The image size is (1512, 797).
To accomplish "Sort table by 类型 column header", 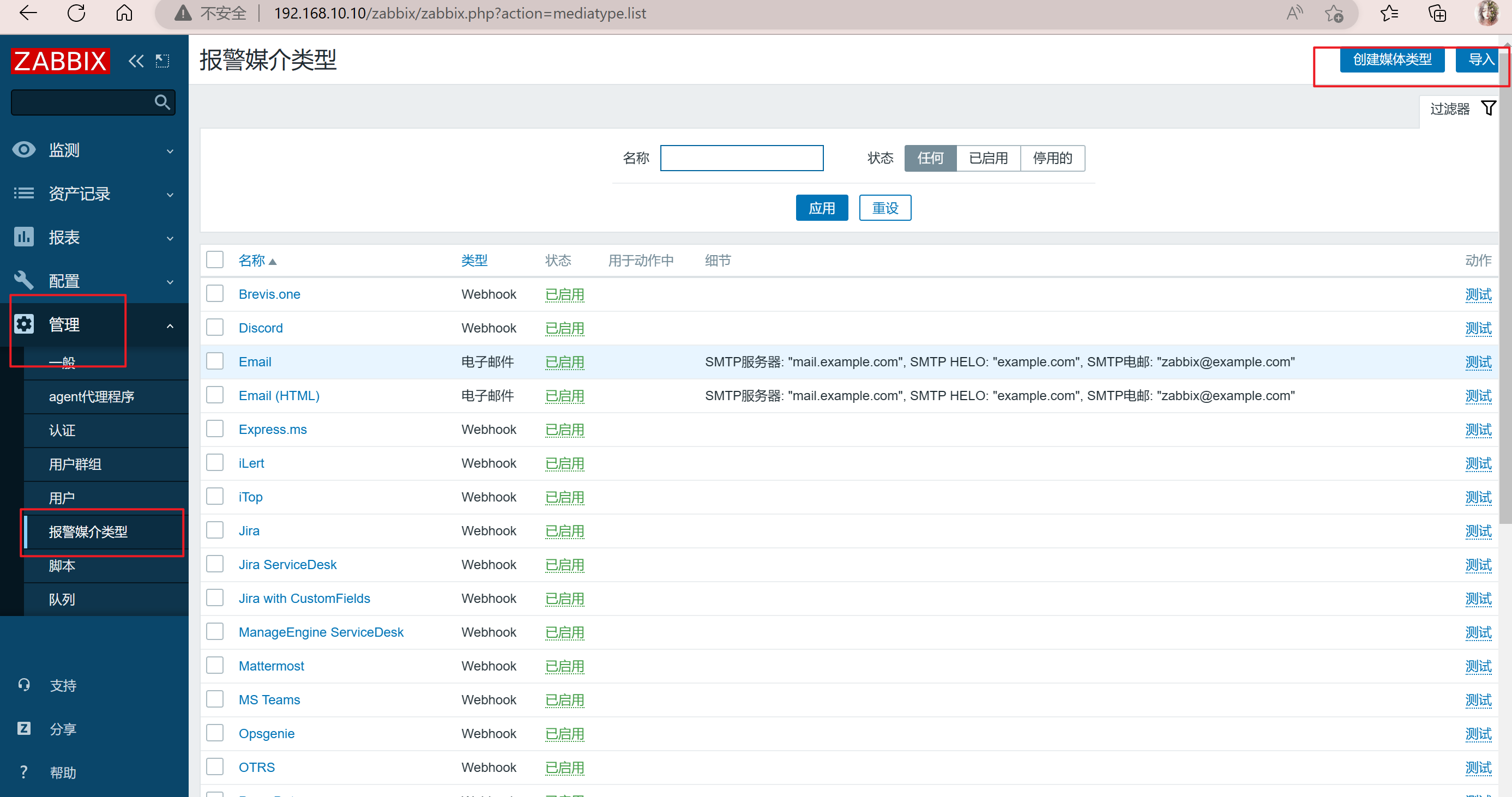I will pyautogui.click(x=474, y=261).
